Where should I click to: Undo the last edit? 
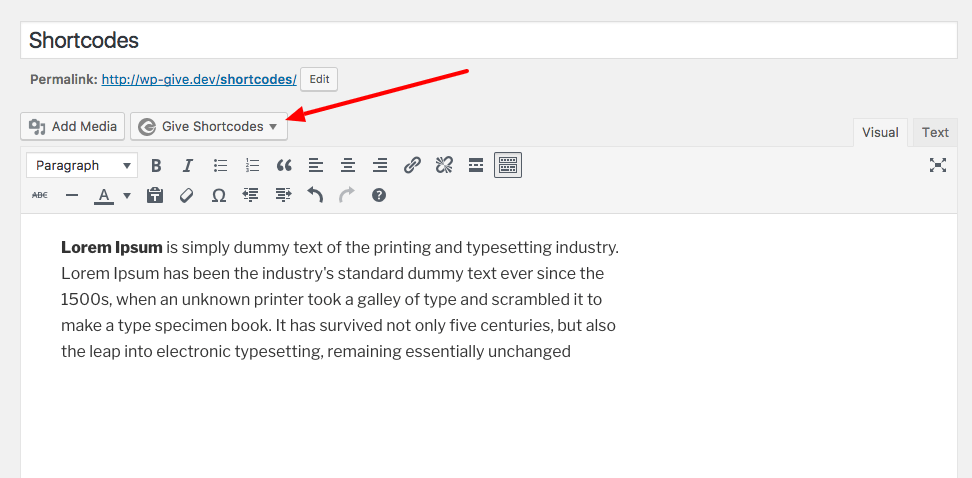(316, 195)
